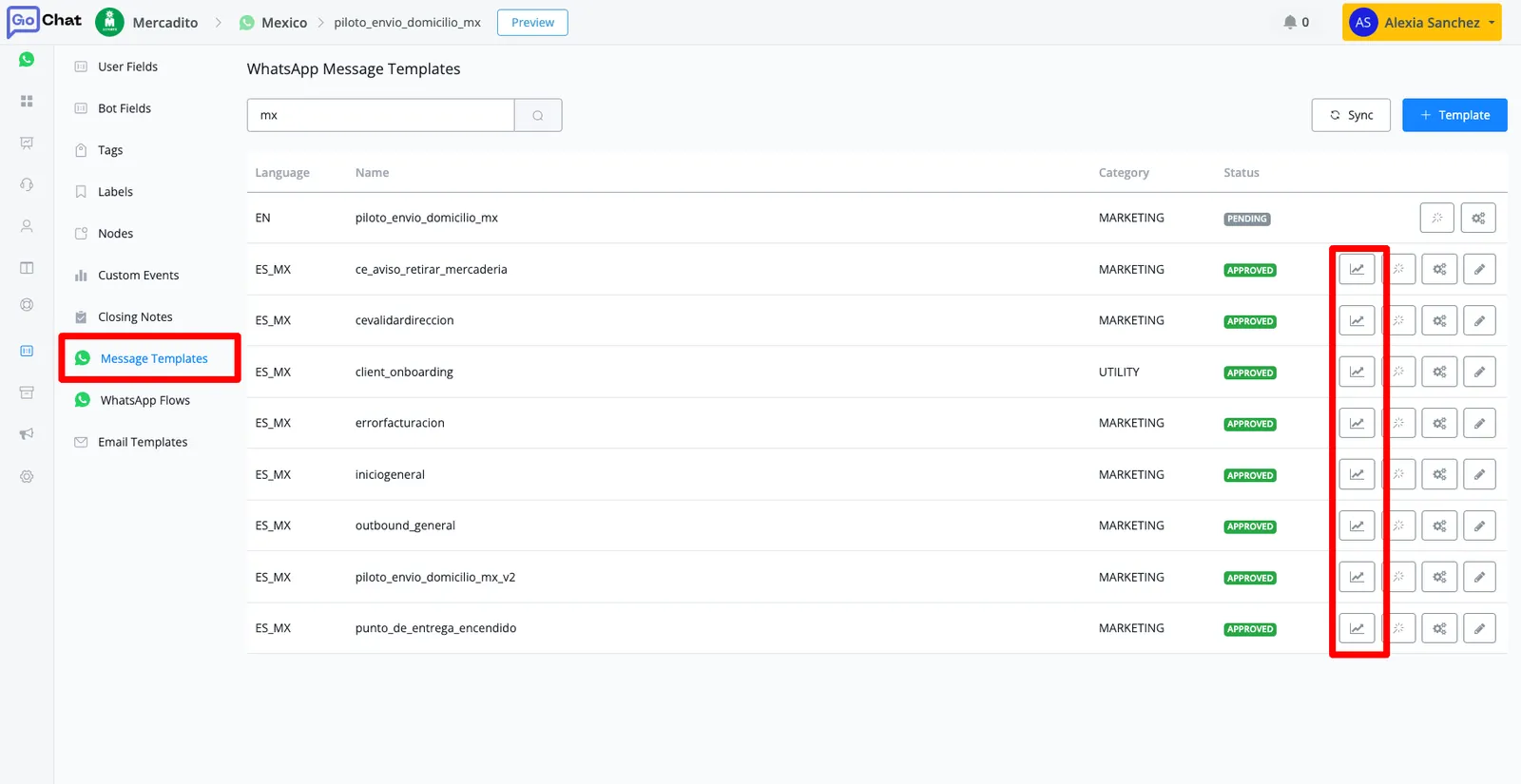Open analytics chart for ce_aviso_retirar_mercaderia
This screenshot has height=784, width=1521.
point(1357,269)
